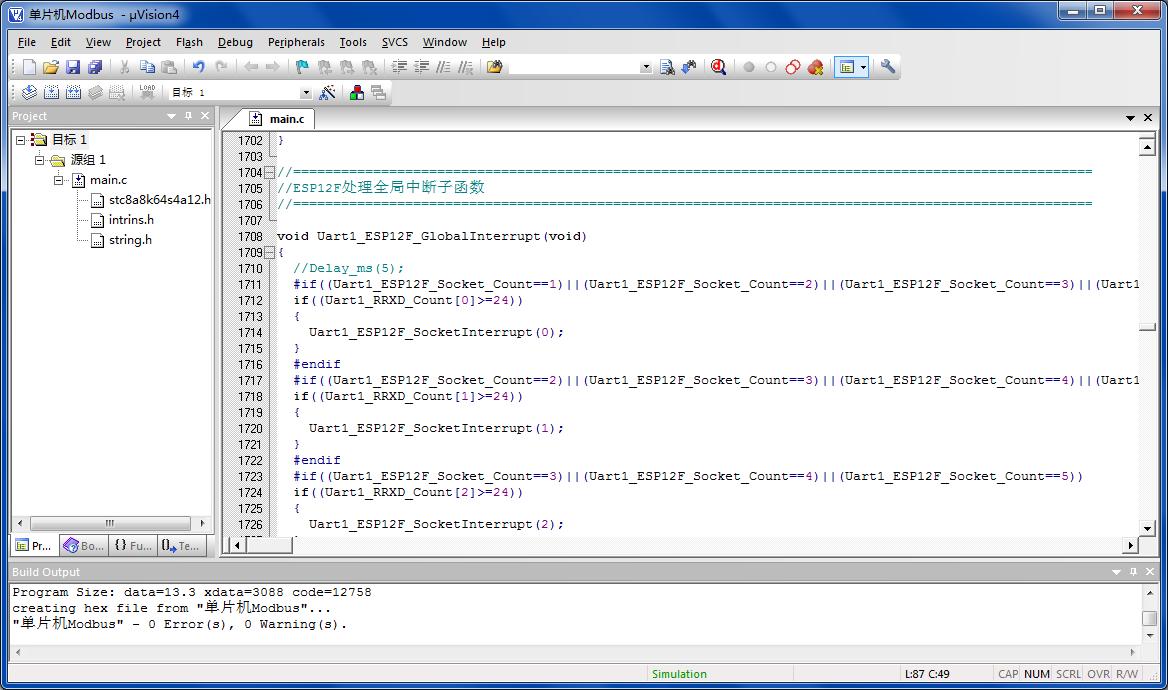Open Project panel options dropdown arrow

point(171,116)
